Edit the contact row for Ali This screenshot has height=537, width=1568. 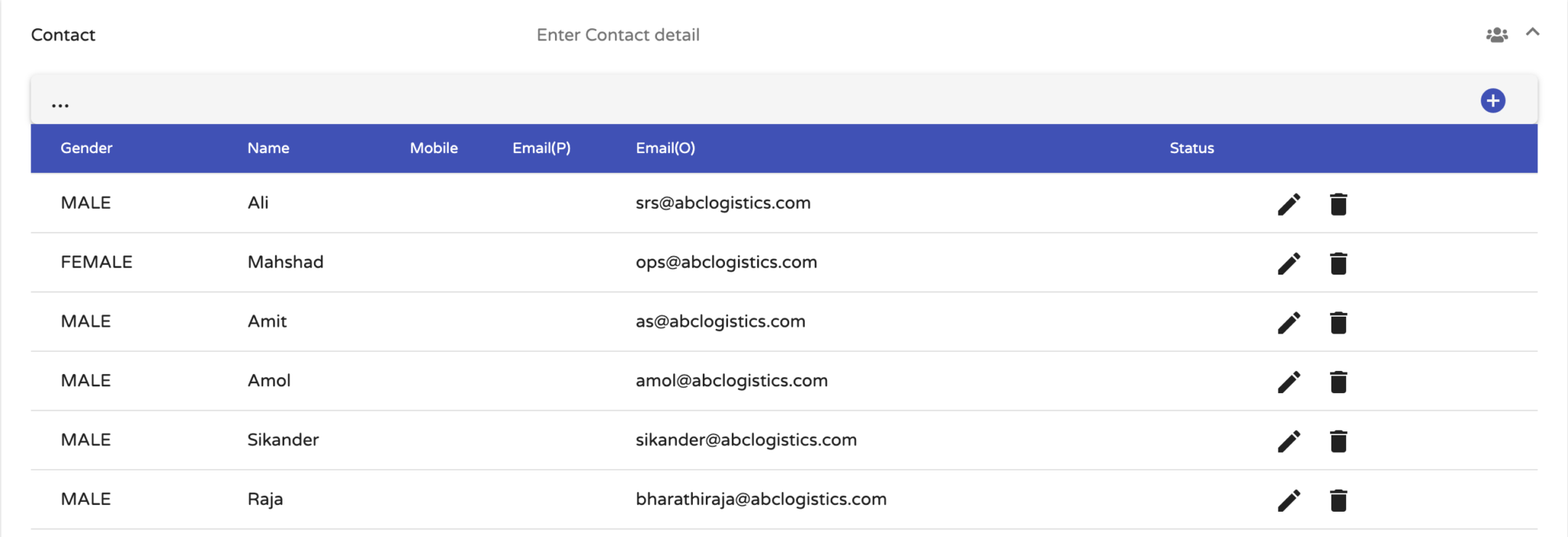pyautogui.click(x=1289, y=204)
